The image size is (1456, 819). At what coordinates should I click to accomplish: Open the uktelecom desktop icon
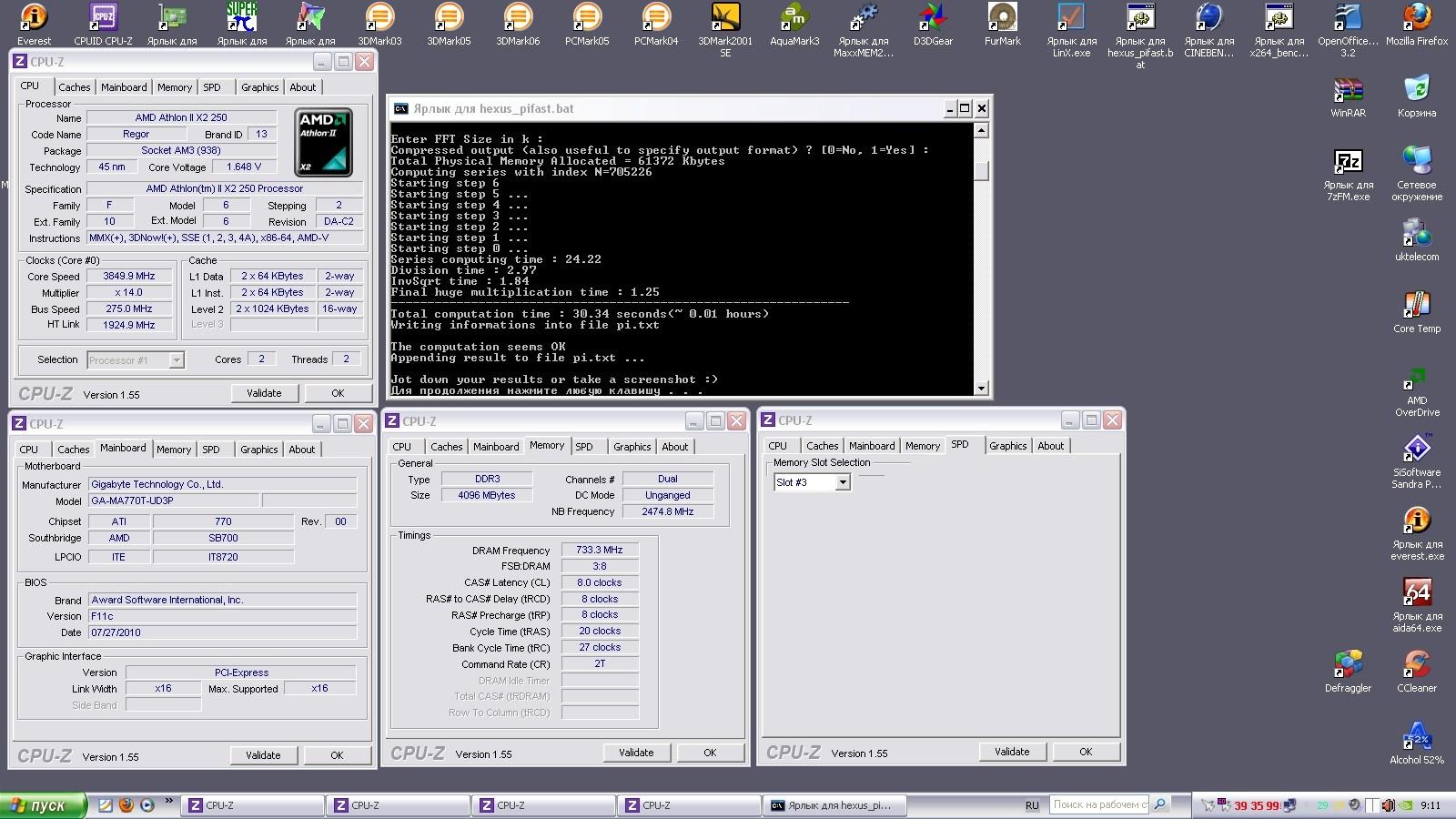(1417, 240)
